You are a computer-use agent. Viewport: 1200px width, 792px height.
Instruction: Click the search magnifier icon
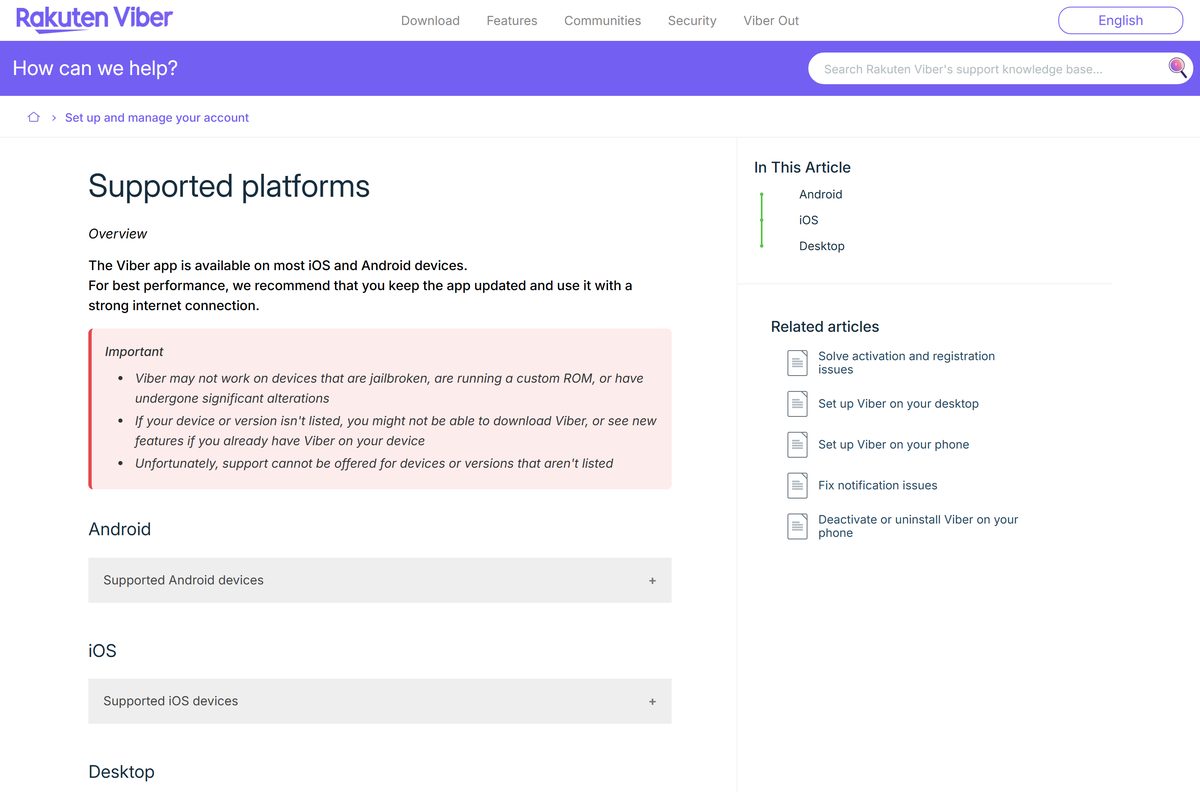[x=1178, y=68]
